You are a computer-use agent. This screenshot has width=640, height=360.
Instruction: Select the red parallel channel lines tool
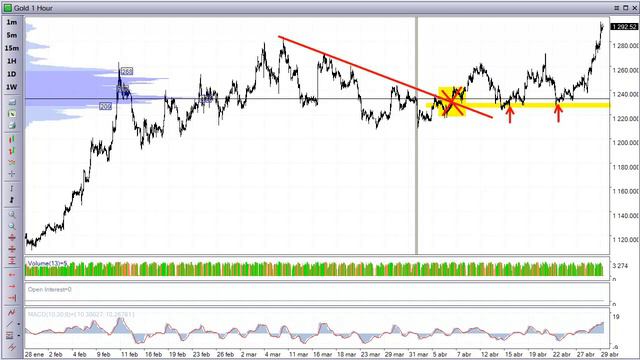point(11,347)
